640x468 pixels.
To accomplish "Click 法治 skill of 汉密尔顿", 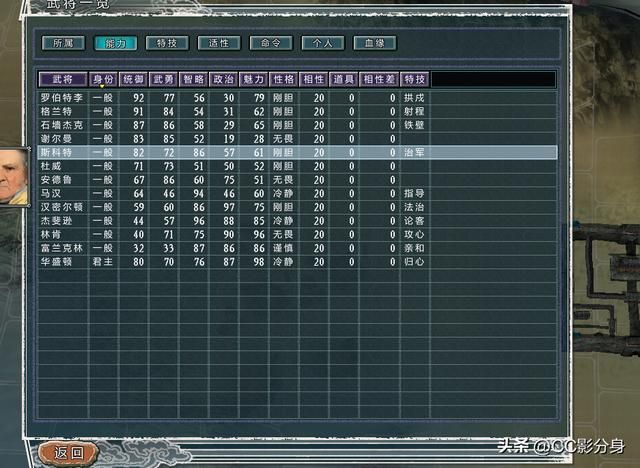I will (x=414, y=207).
